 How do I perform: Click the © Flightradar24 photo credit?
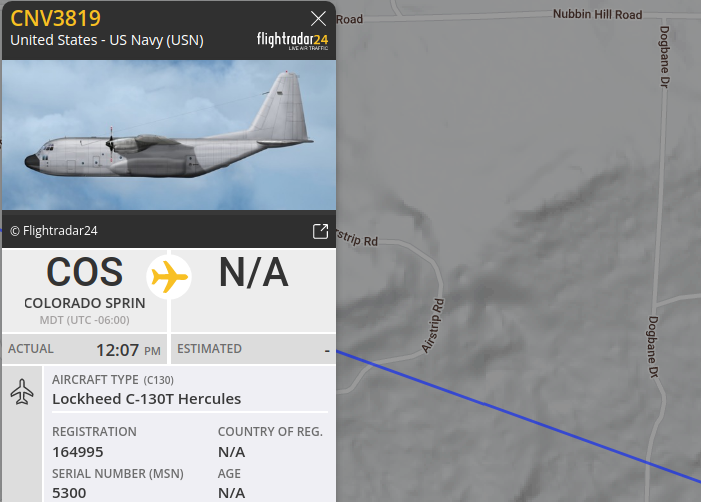click(54, 231)
